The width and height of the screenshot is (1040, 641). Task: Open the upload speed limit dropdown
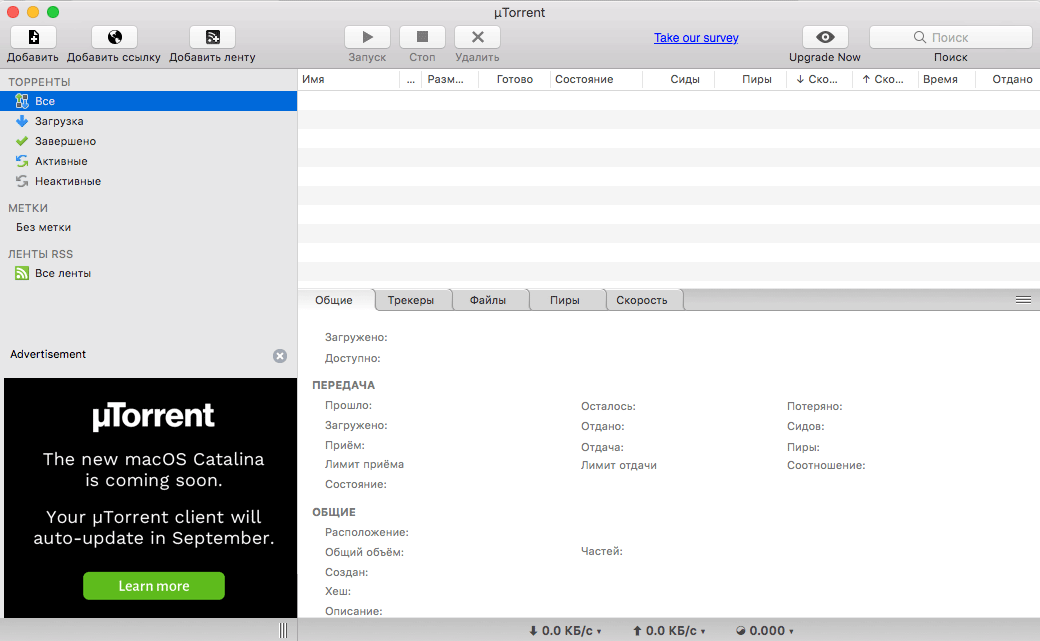coord(669,630)
